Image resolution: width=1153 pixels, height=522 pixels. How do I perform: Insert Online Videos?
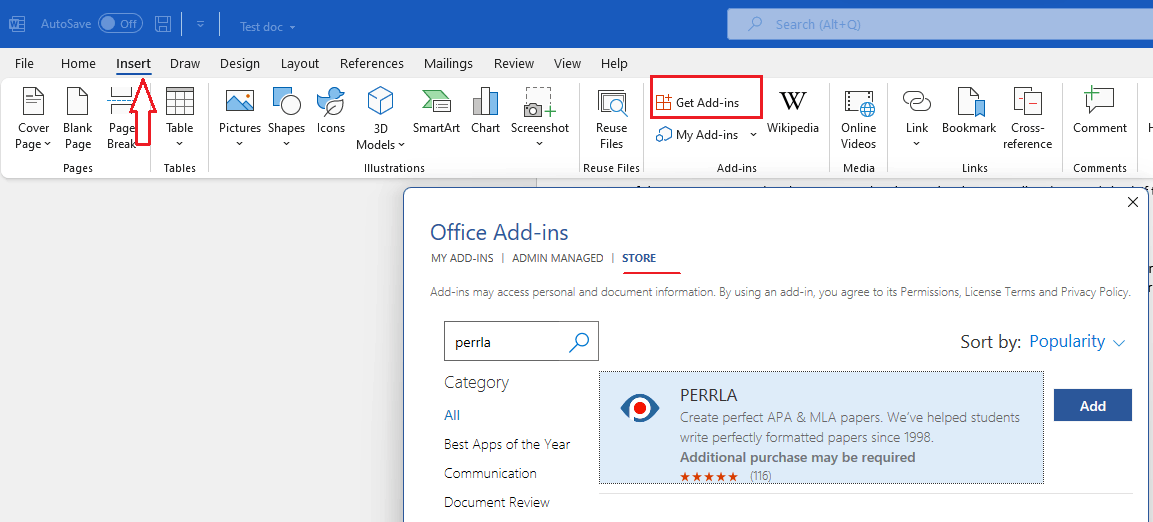pyautogui.click(x=859, y=118)
